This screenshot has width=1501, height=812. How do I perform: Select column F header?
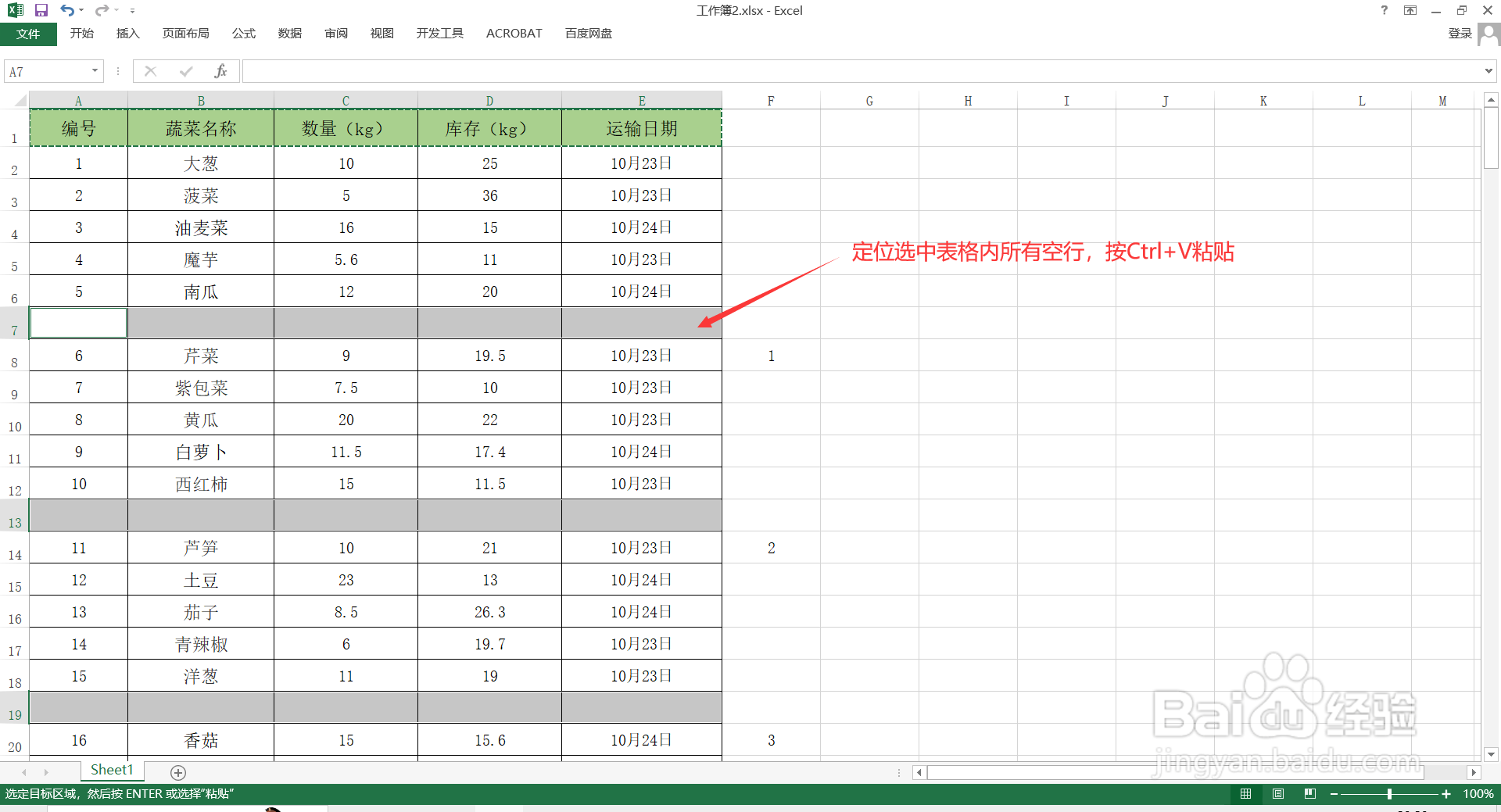point(771,100)
